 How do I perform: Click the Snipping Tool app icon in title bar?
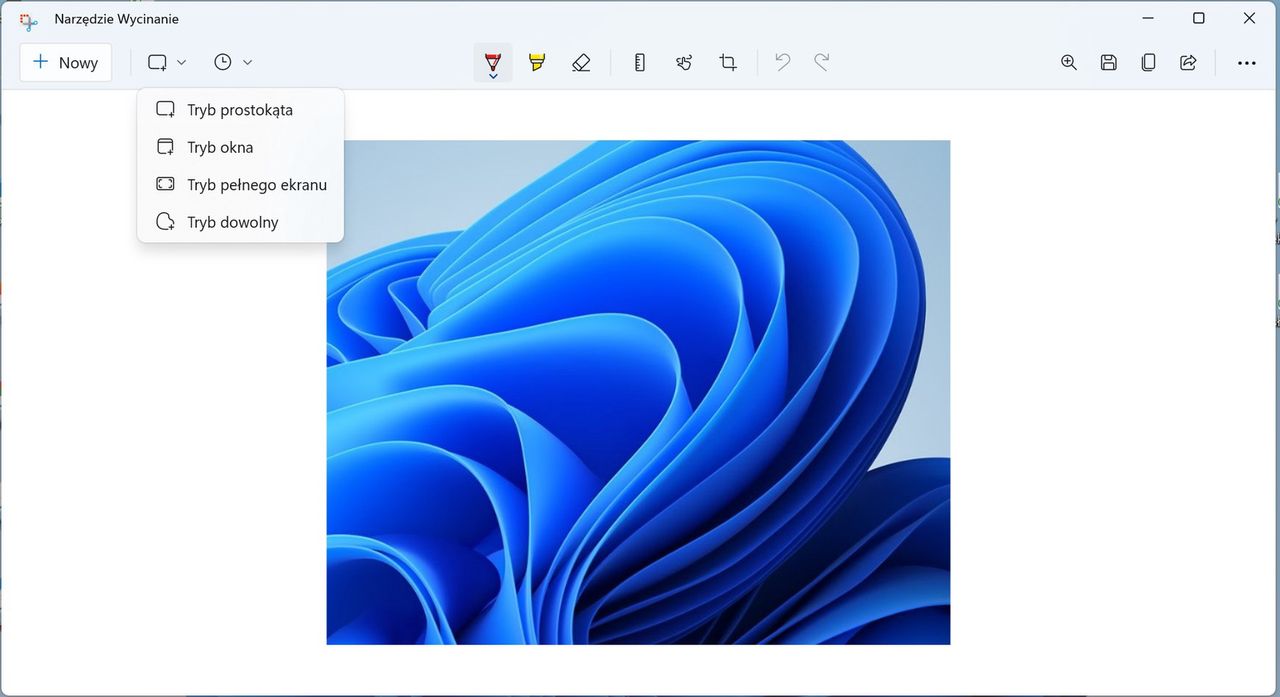[x=29, y=20]
